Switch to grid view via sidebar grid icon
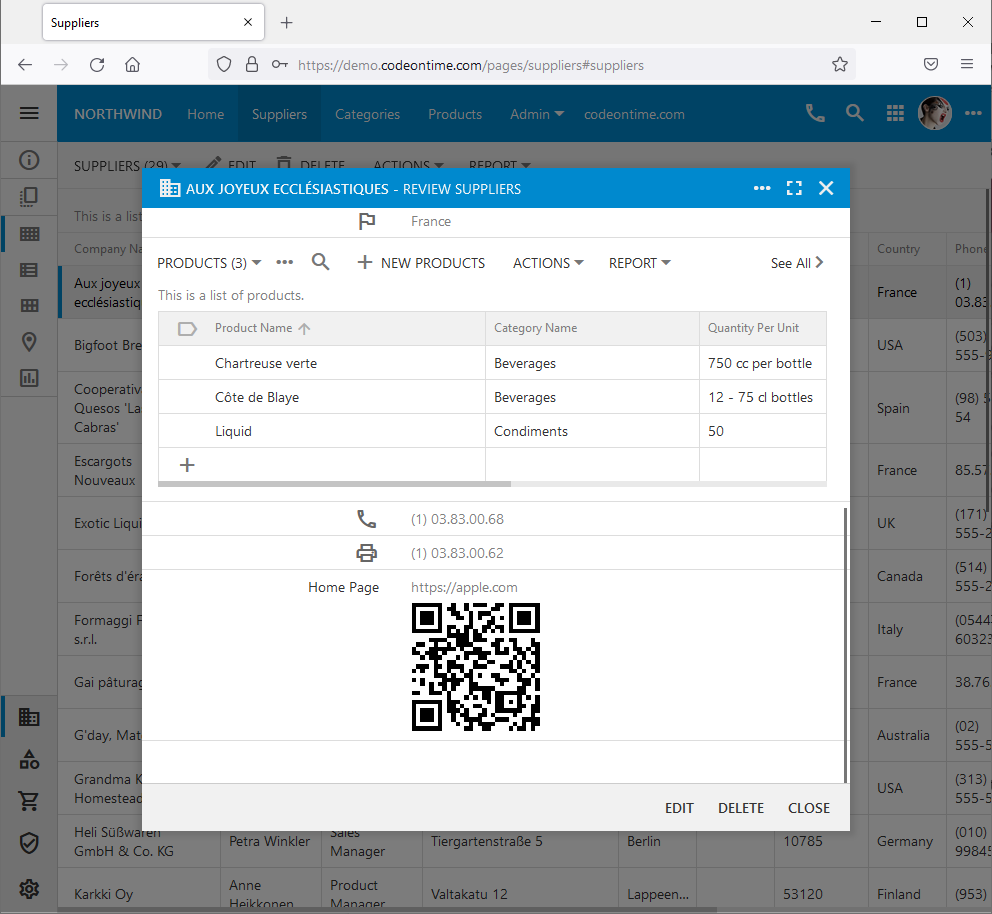Viewport: 992px width, 914px height. pos(29,233)
